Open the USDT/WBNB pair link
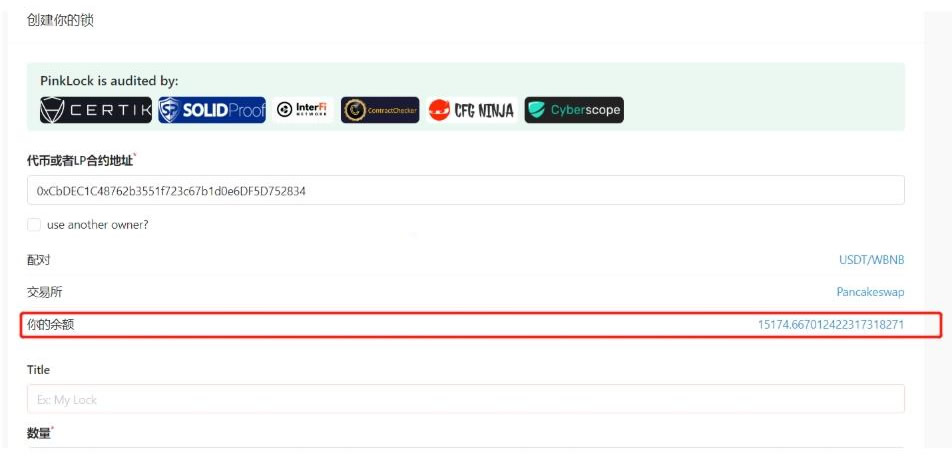Screen dimensions: 952x458 click(x=872, y=260)
